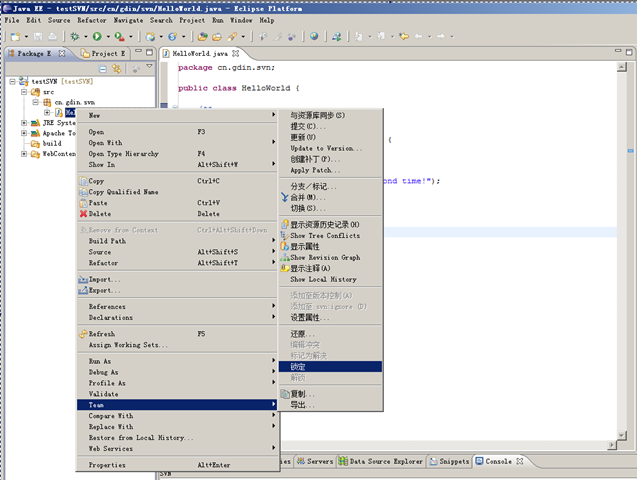This screenshot has width=637, height=480.
Task: Click the Debug bug toolbar icon
Action: tap(74, 37)
